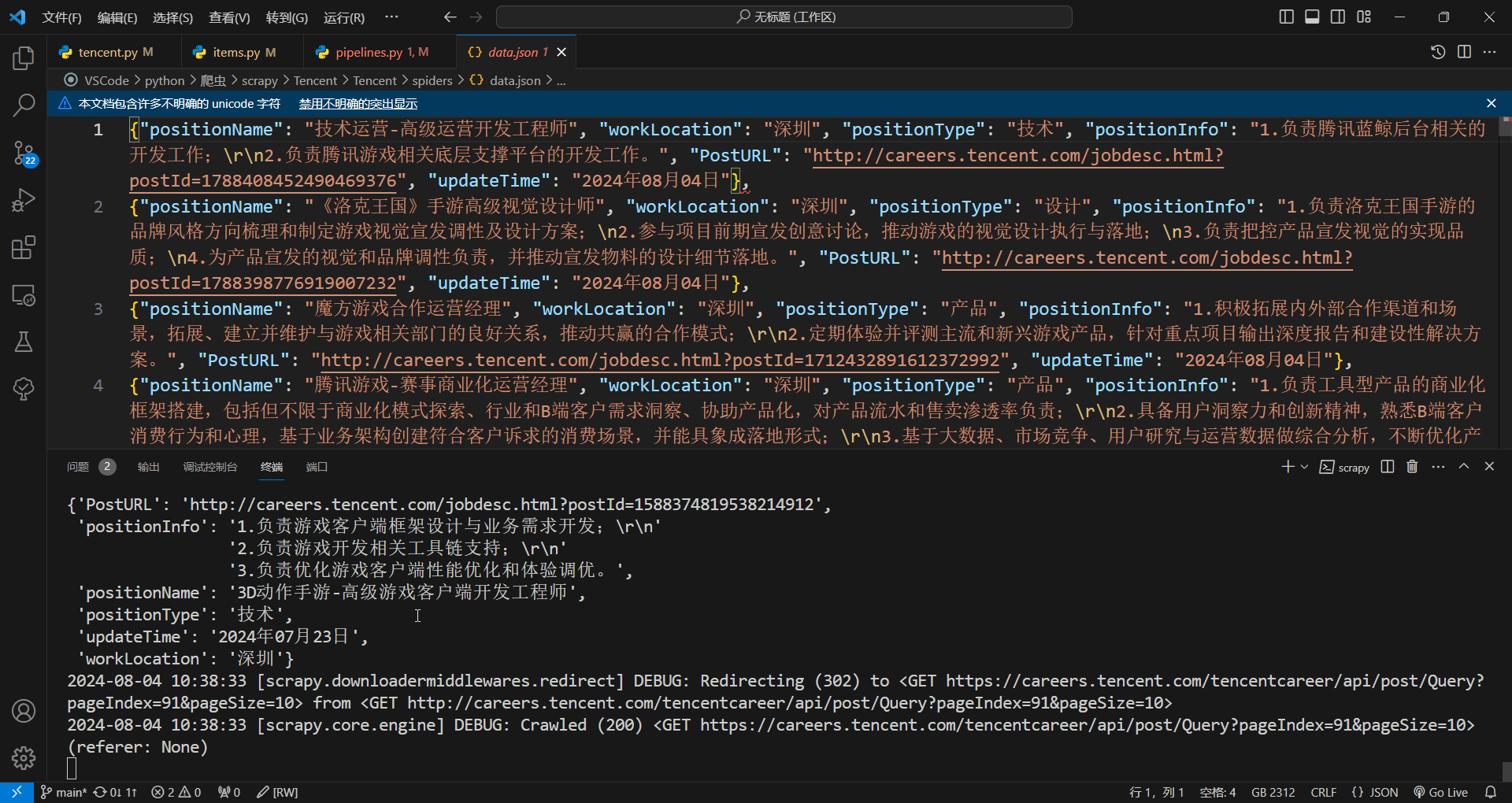1512x803 pixels.
Task: Open the 运行(R) menu
Action: 344,17
